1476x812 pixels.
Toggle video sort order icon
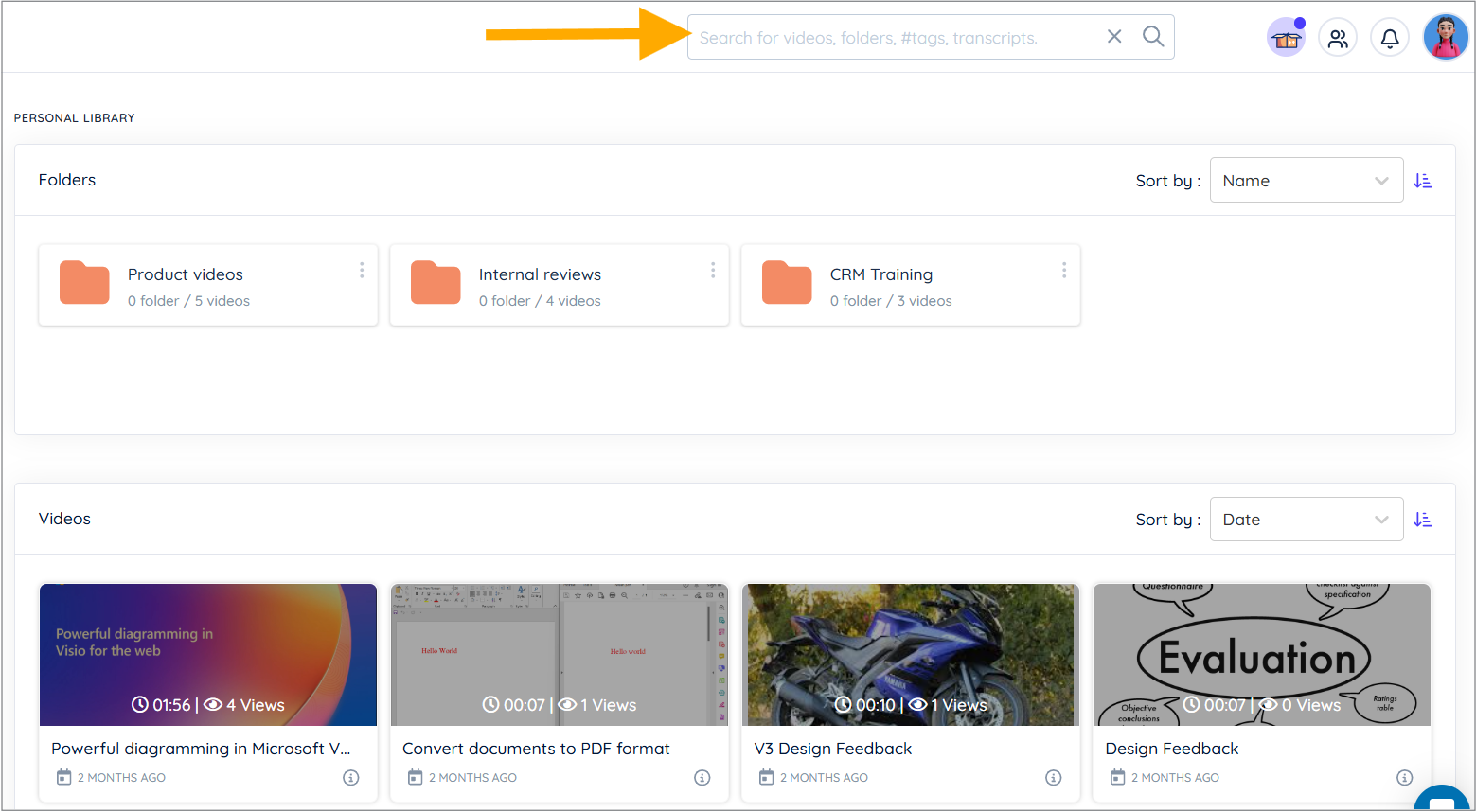click(x=1422, y=520)
